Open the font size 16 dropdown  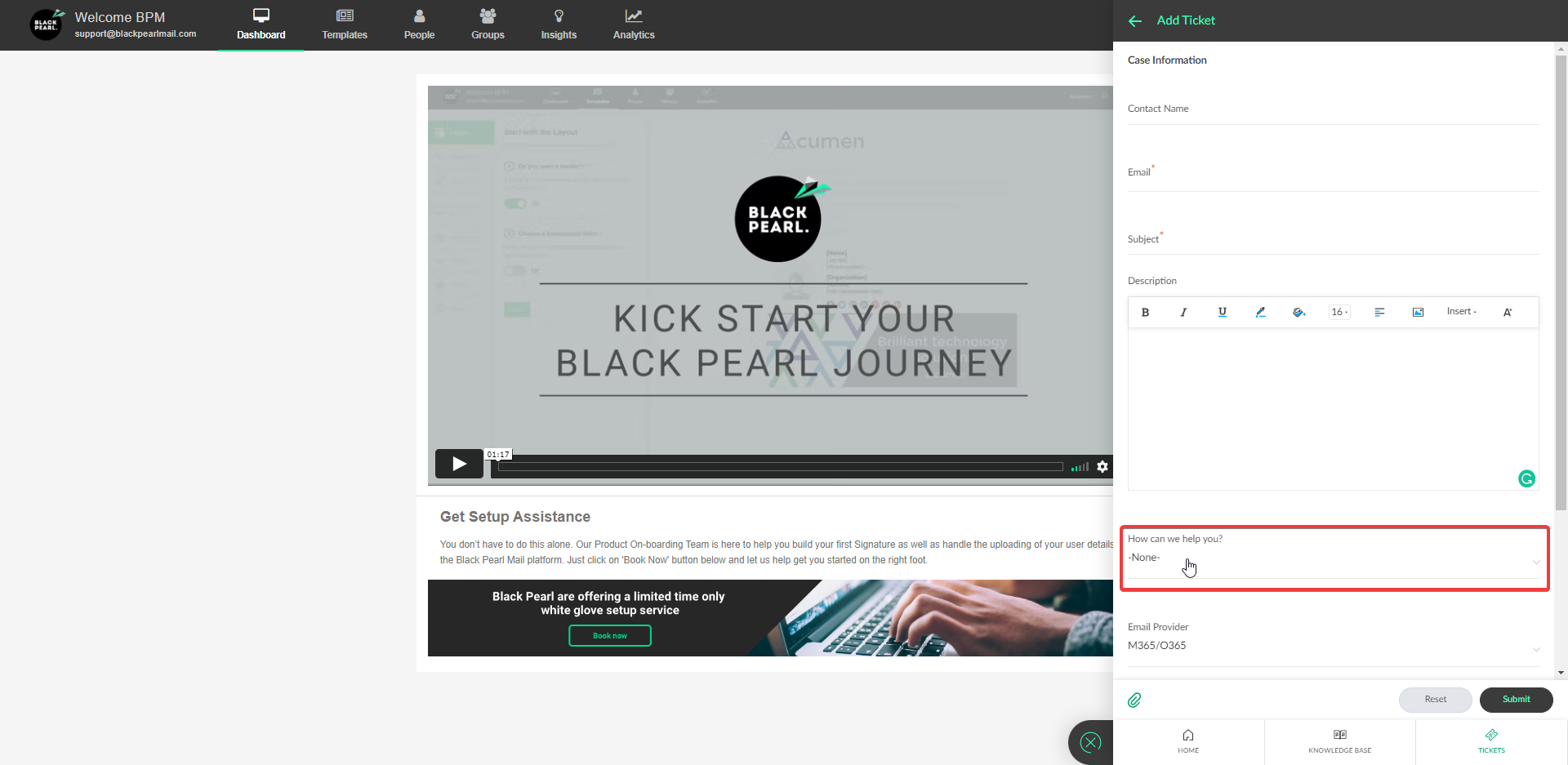[x=1339, y=312]
